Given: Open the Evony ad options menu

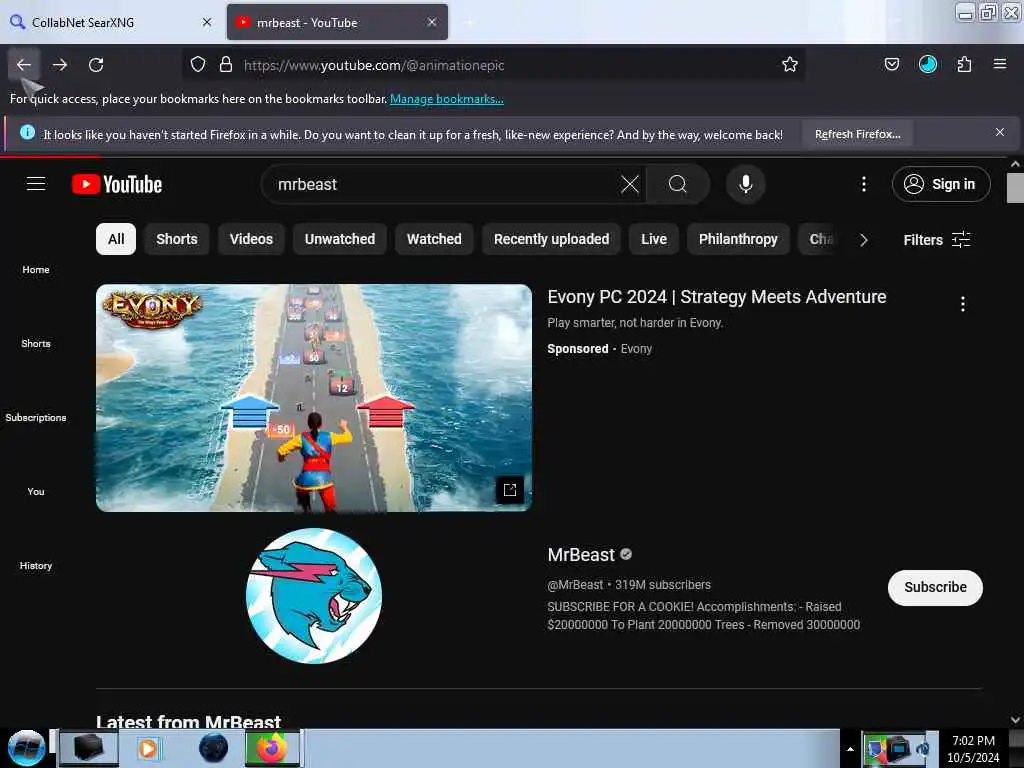Looking at the screenshot, I should 962,304.
